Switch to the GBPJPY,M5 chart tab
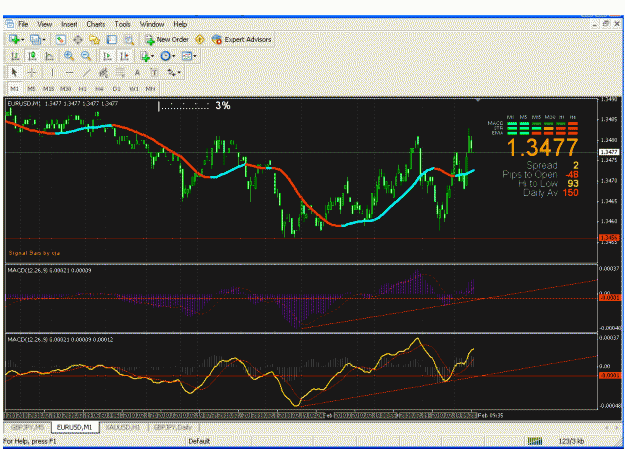Viewport: 625px width, 449px height. 28,427
